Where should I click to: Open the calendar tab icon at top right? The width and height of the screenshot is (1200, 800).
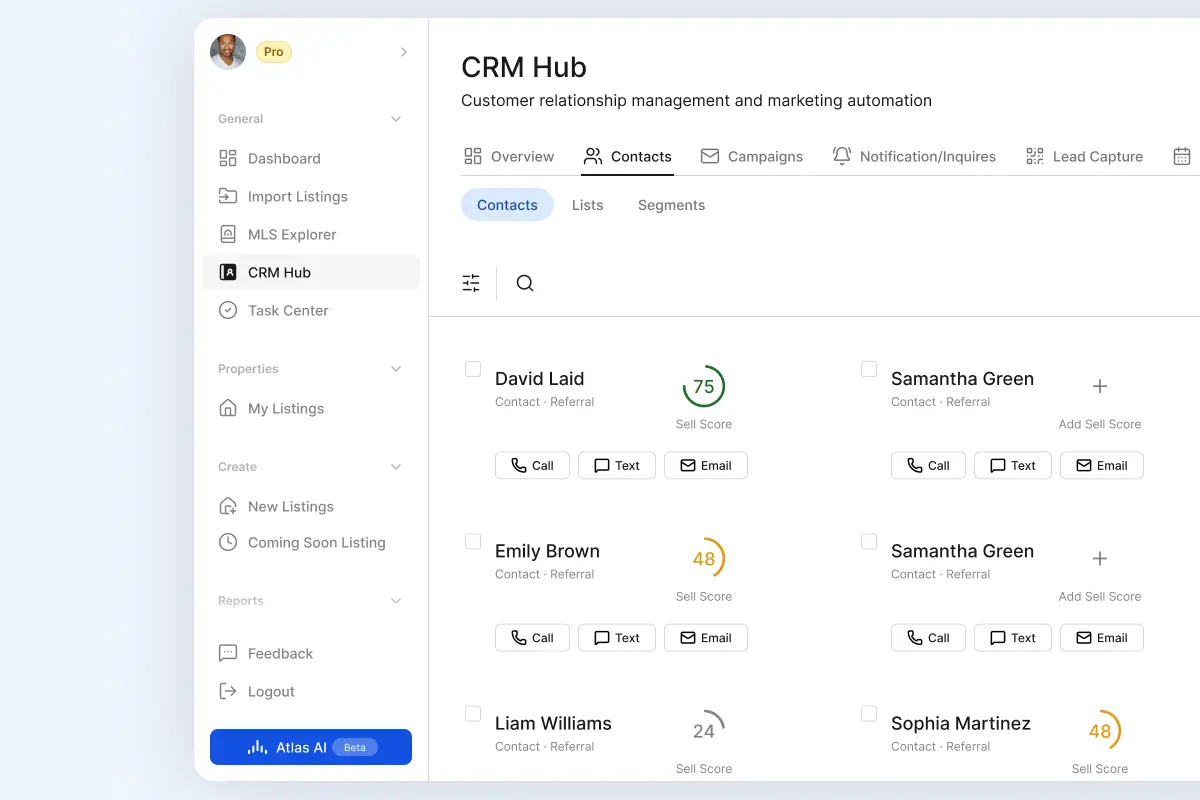(x=1182, y=156)
